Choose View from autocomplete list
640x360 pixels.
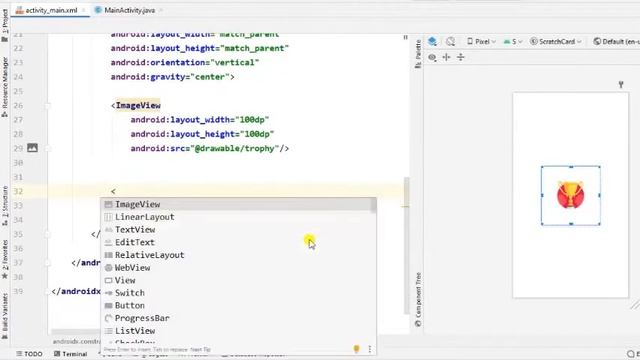(x=238, y=280)
